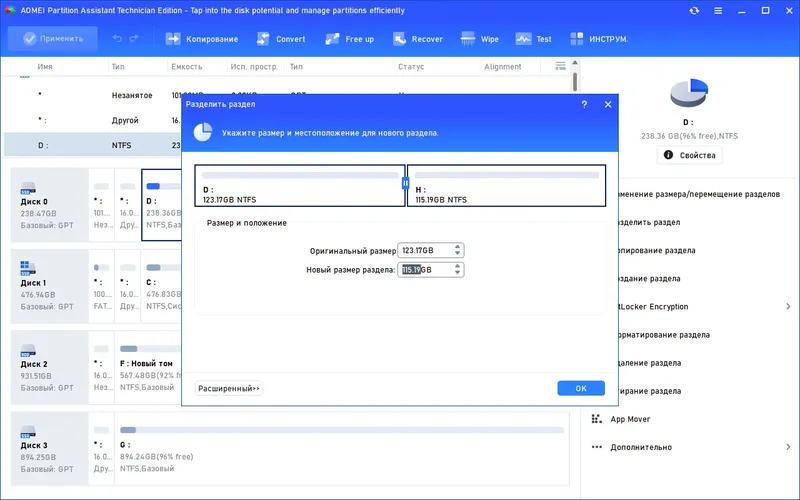Click the redo arrow icon
Image resolution: width=800 pixels, height=500 pixels.
pyautogui.click(x=134, y=39)
